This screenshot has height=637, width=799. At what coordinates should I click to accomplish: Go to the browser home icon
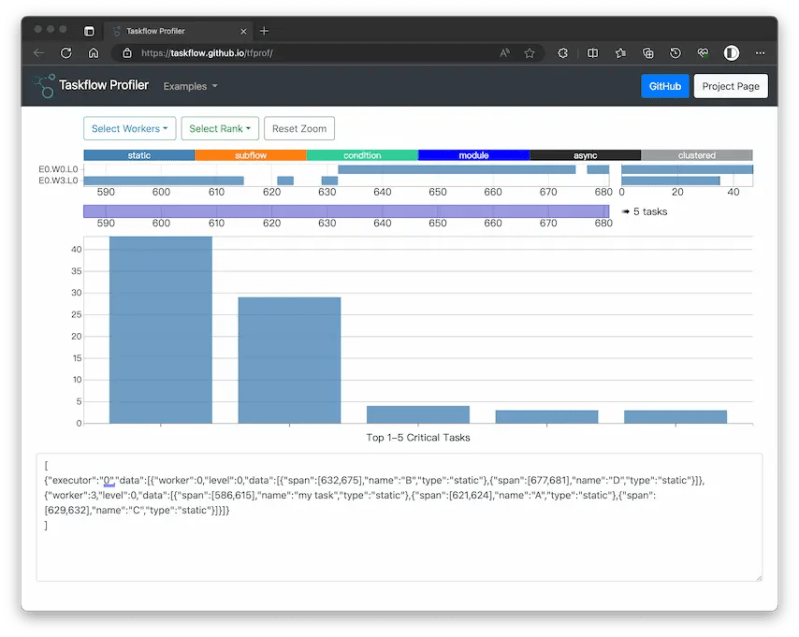tap(93, 53)
